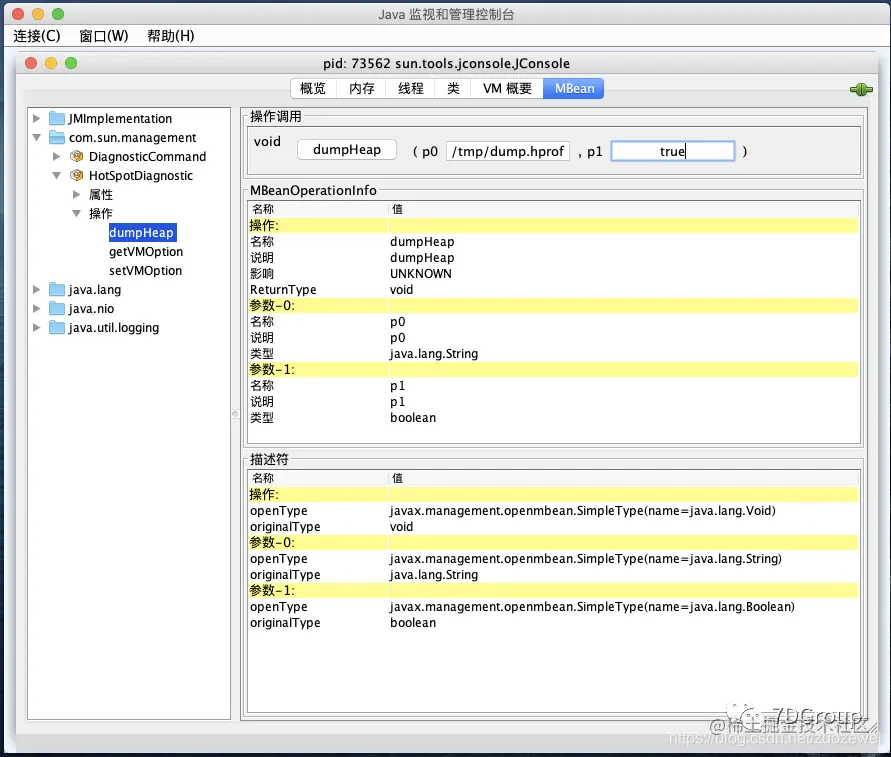
Task: Select the 属性 tree label
Action: click(101, 194)
